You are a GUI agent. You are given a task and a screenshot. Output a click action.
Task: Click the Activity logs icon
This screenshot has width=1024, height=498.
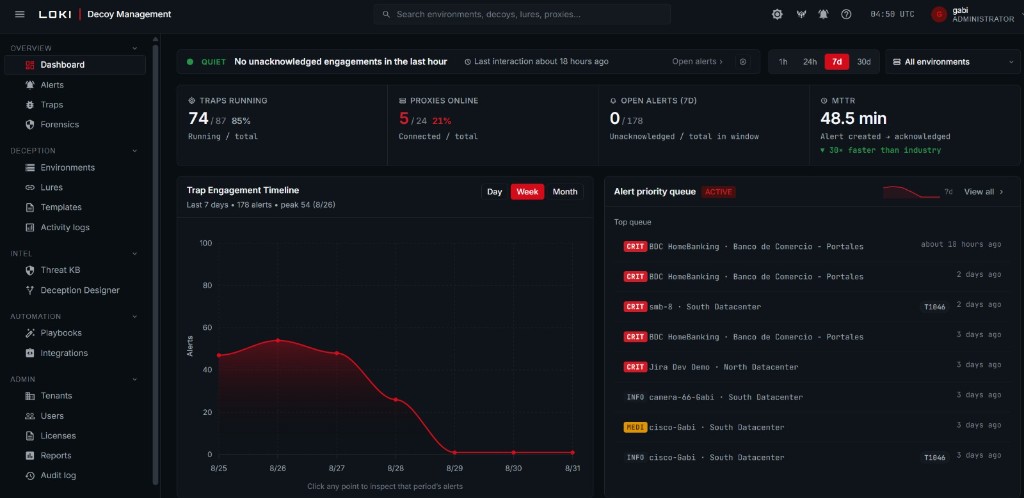click(29, 228)
